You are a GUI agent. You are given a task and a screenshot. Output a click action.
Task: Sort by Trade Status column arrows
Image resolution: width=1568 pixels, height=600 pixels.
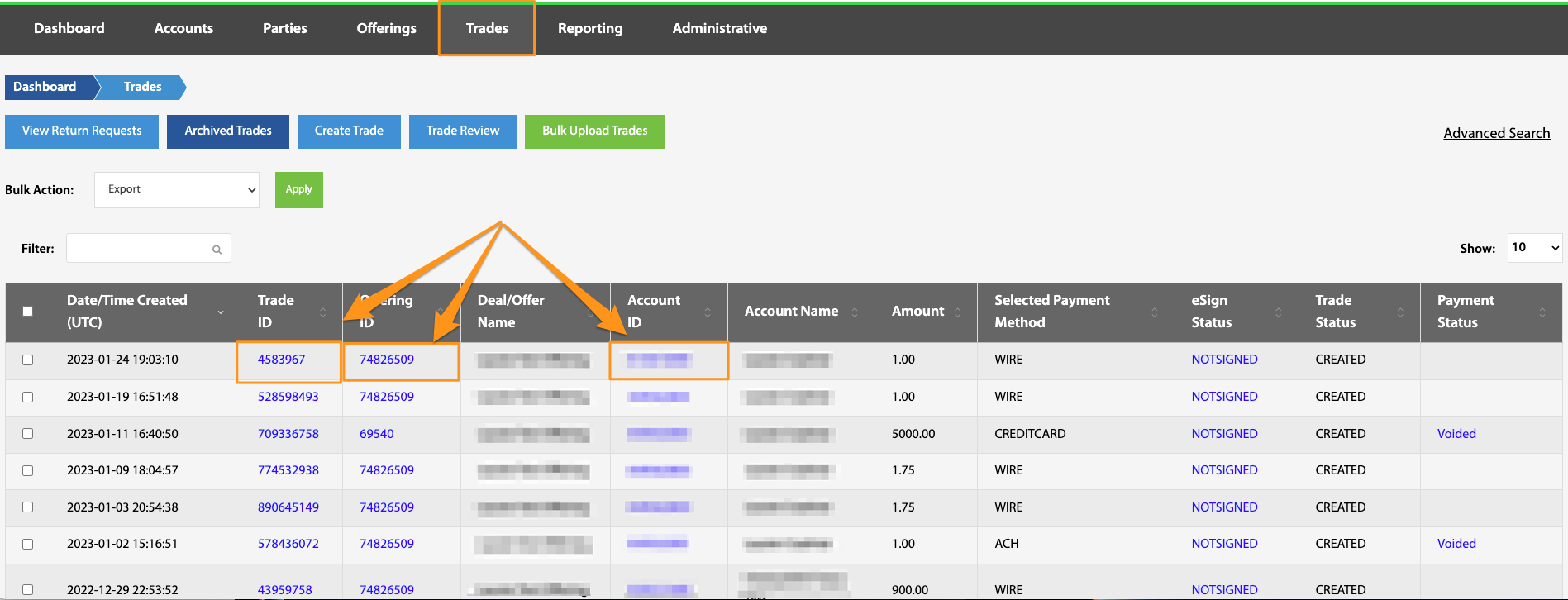click(1400, 312)
